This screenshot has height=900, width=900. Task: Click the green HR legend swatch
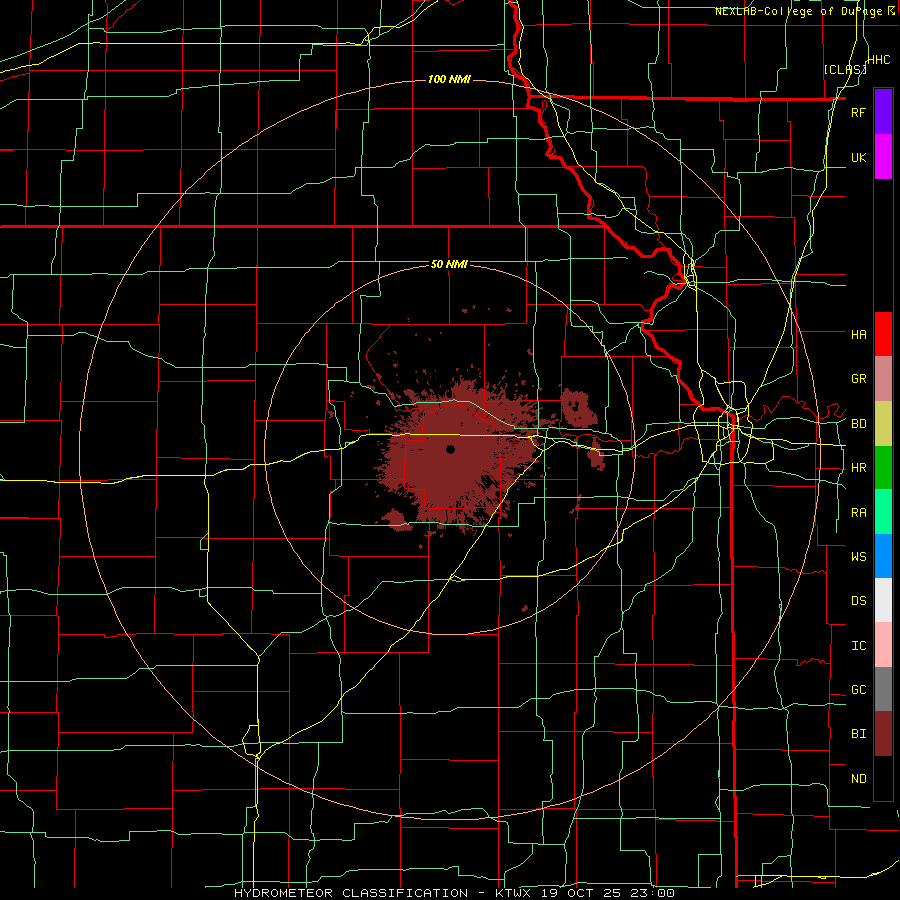[x=883, y=468]
